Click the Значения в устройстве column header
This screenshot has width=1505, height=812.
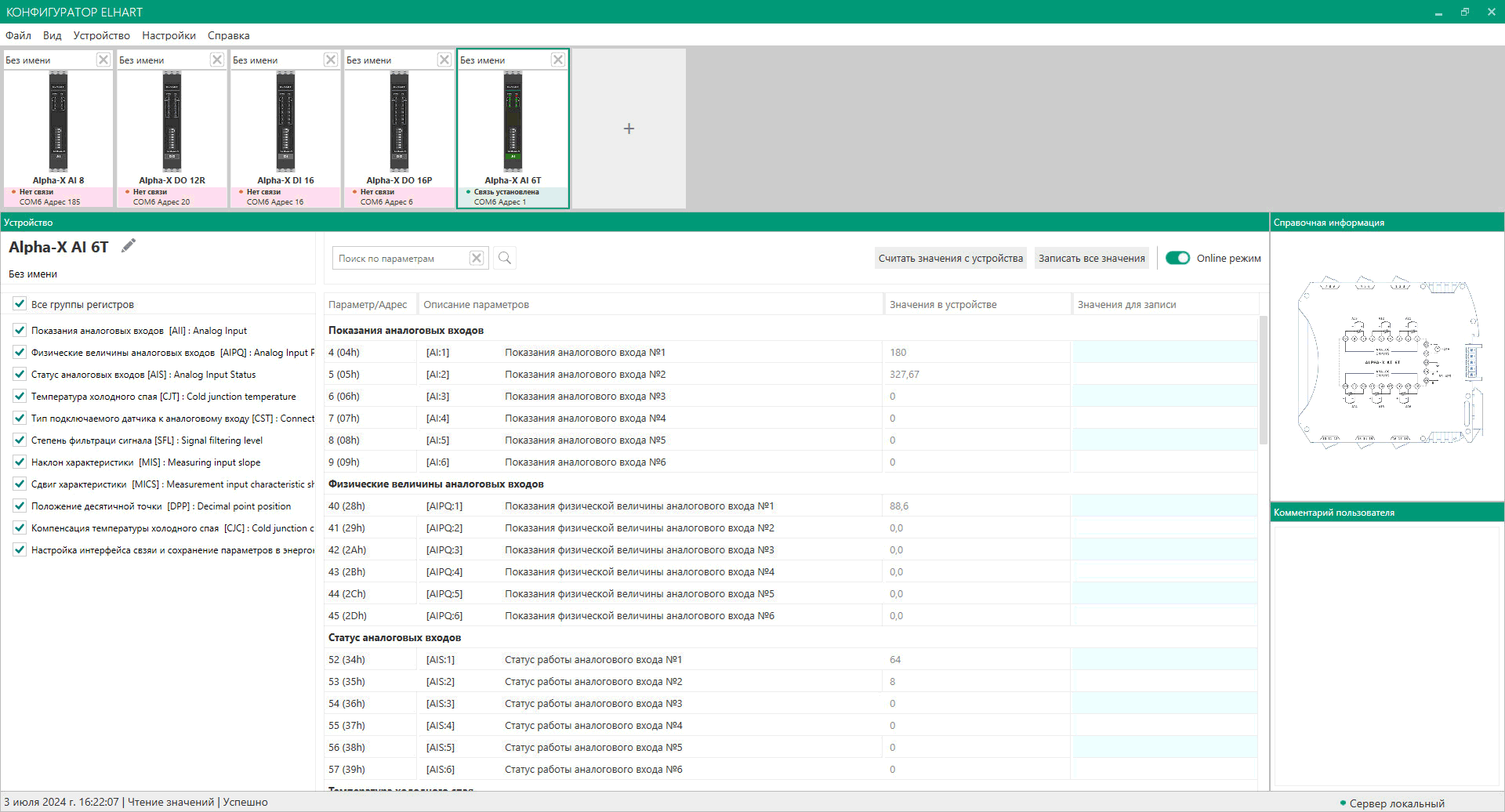pyautogui.click(x=977, y=304)
